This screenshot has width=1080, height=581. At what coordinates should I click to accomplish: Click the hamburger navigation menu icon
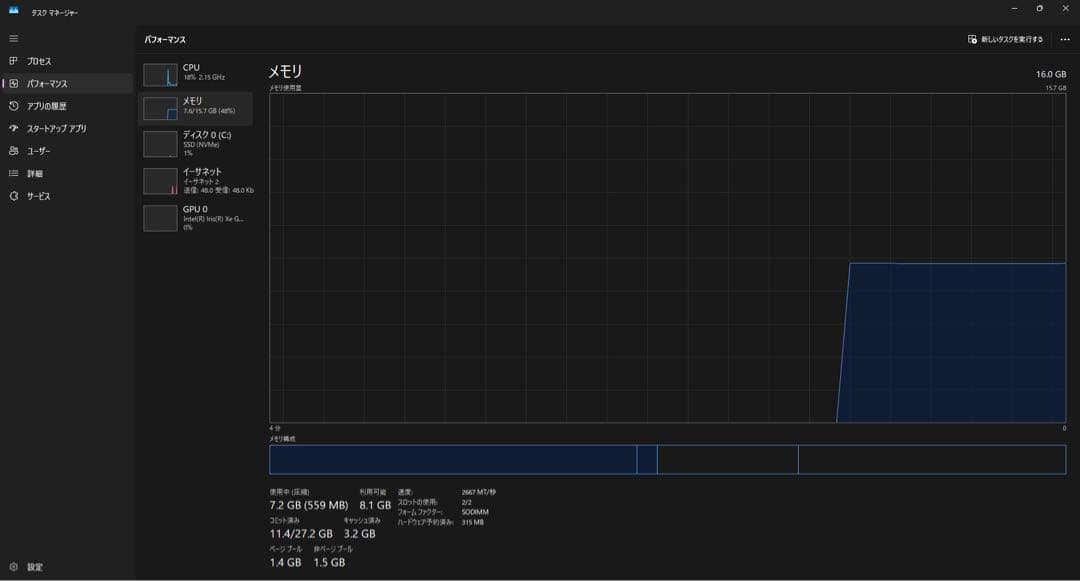(x=14, y=38)
